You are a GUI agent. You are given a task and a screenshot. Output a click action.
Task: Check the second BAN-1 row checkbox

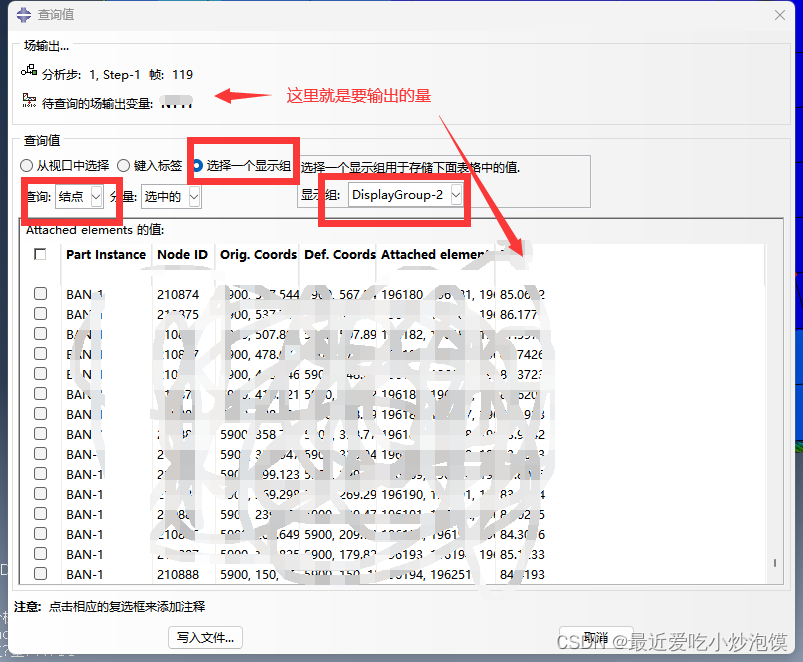[38, 314]
